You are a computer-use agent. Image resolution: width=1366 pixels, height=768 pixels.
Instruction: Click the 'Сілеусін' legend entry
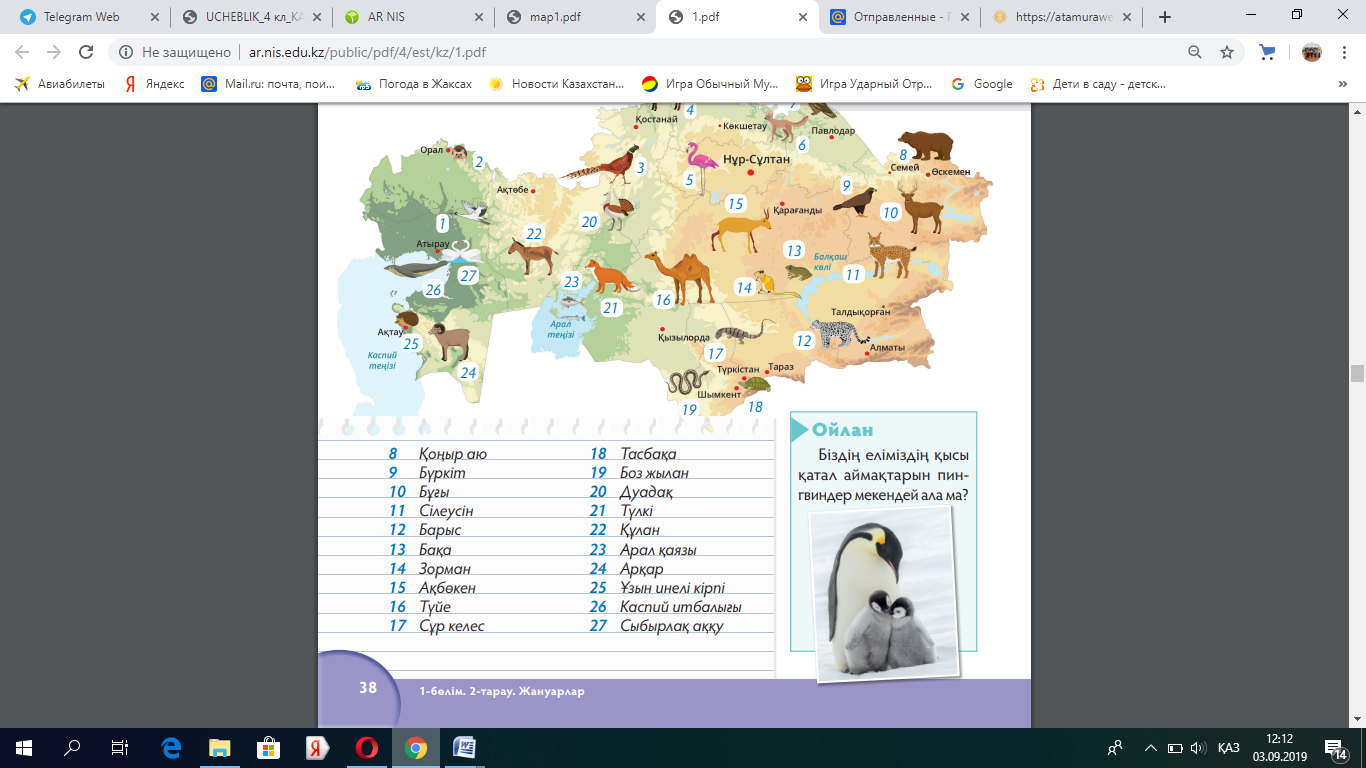coord(446,511)
